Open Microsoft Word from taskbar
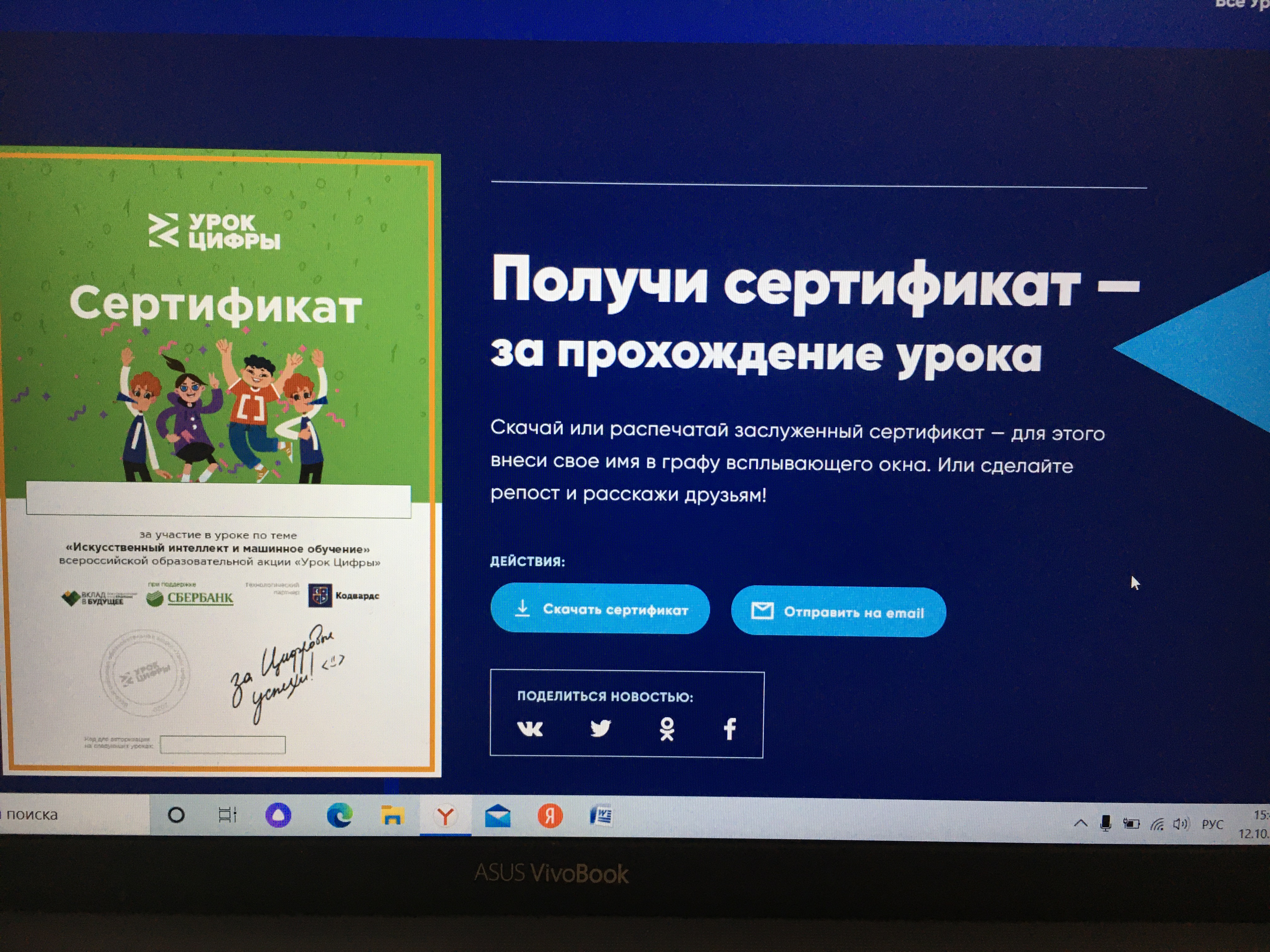This screenshot has width=1270, height=952. 601,815
